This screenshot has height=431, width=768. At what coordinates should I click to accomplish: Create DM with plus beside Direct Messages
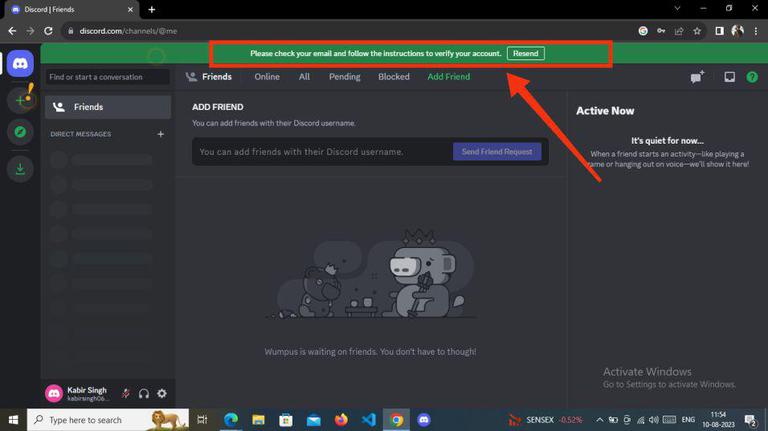coord(160,134)
